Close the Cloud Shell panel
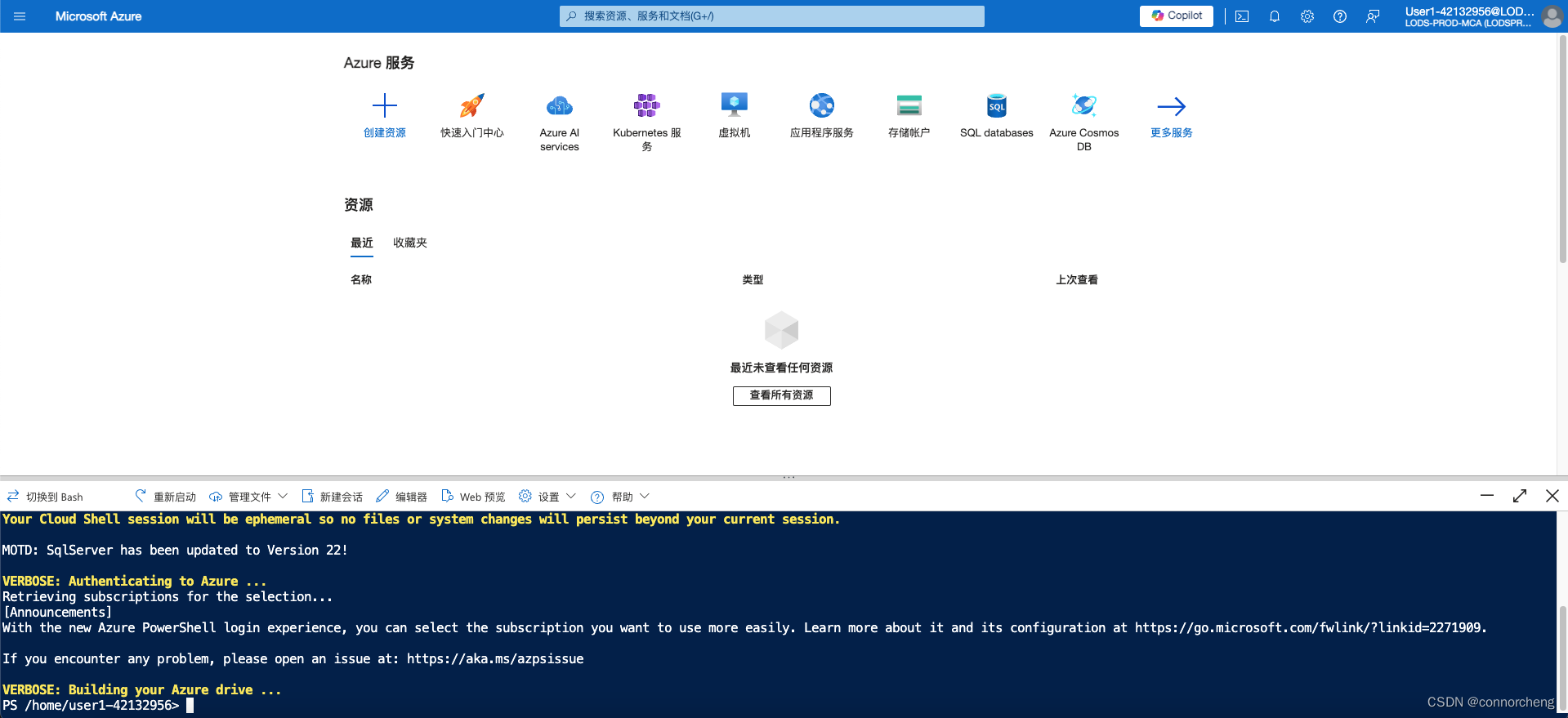Image resolution: width=1568 pixels, height=718 pixels. pyautogui.click(x=1552, y=496)
